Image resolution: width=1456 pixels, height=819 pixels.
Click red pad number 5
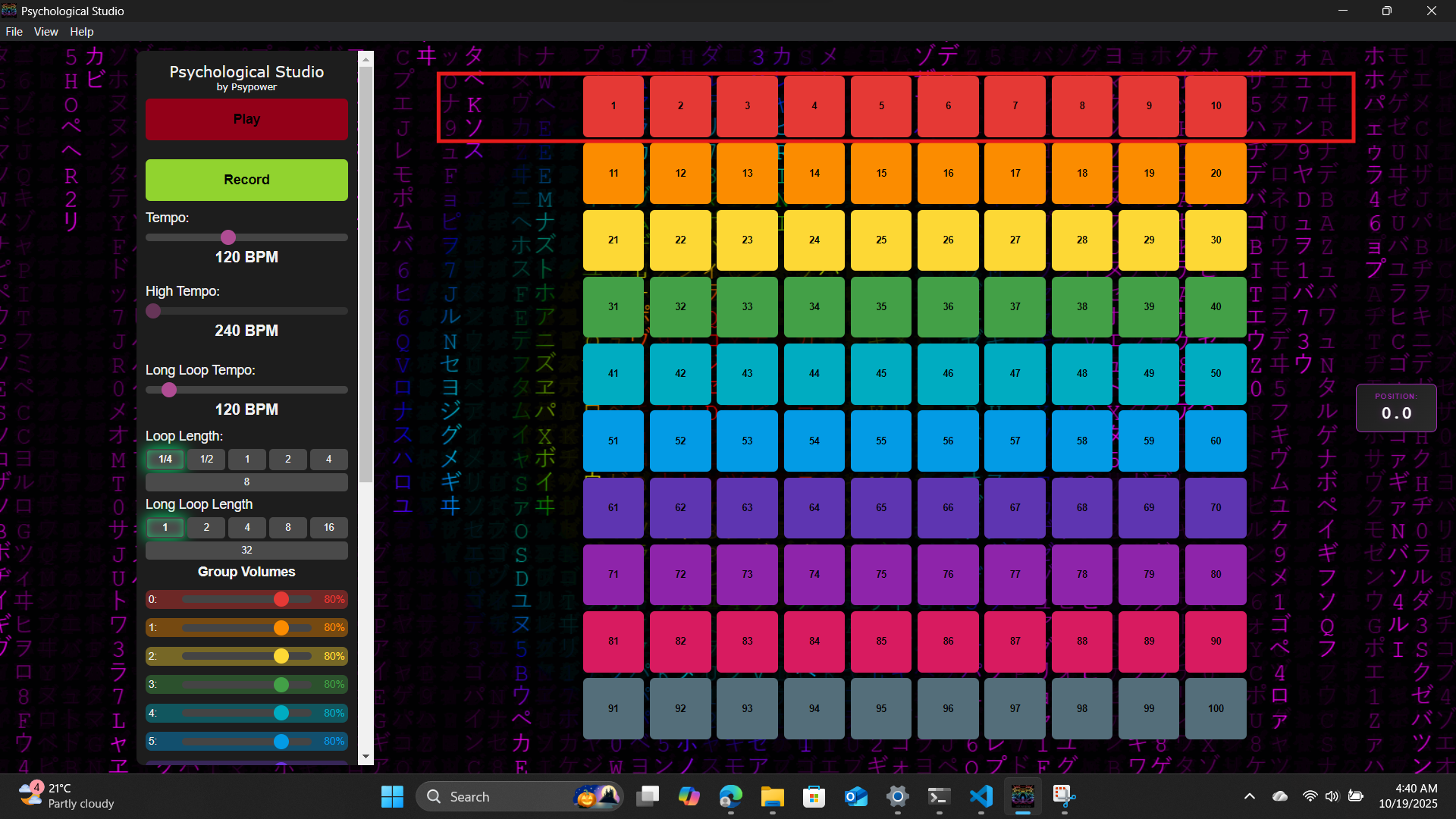pyautogui.click(x=880, y=106)
